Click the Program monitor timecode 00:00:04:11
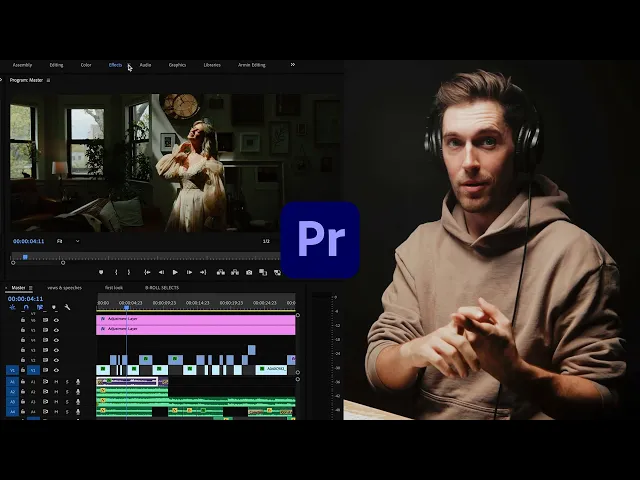Viewport: 640px width, 480px height. click(x=29, y=241)
